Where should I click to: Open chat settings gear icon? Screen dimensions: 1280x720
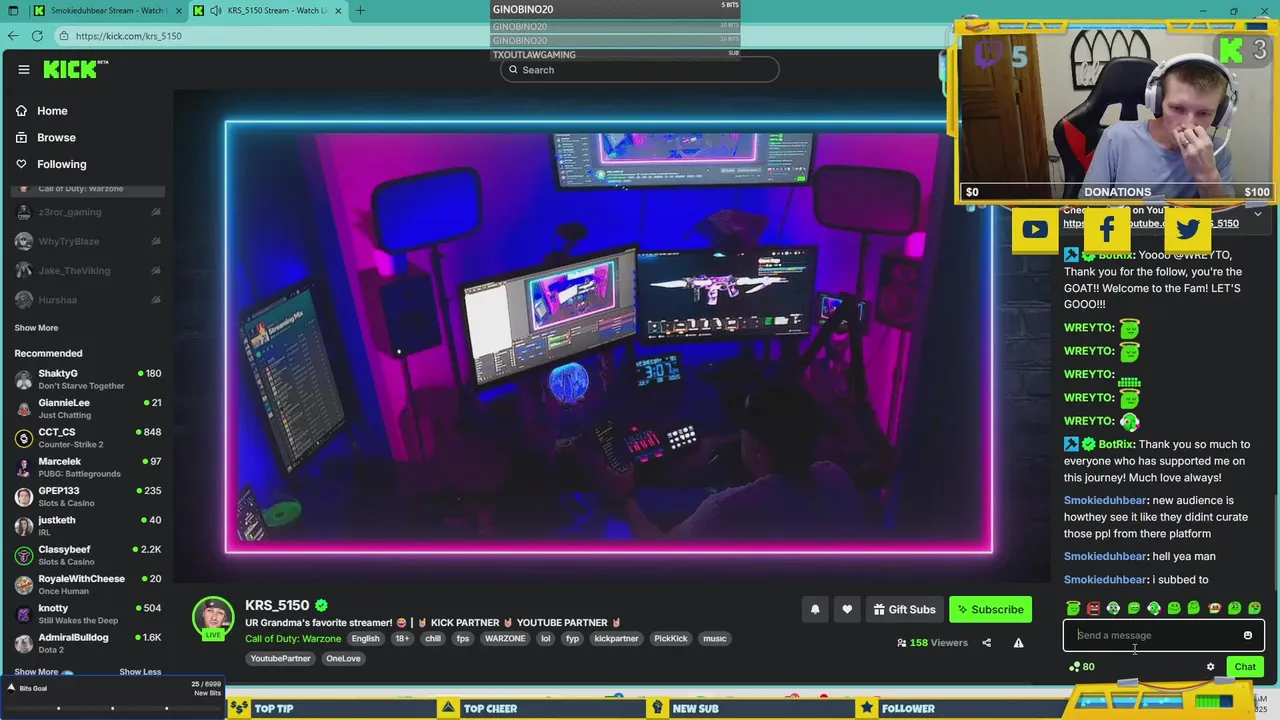[x=1210, y=667]
